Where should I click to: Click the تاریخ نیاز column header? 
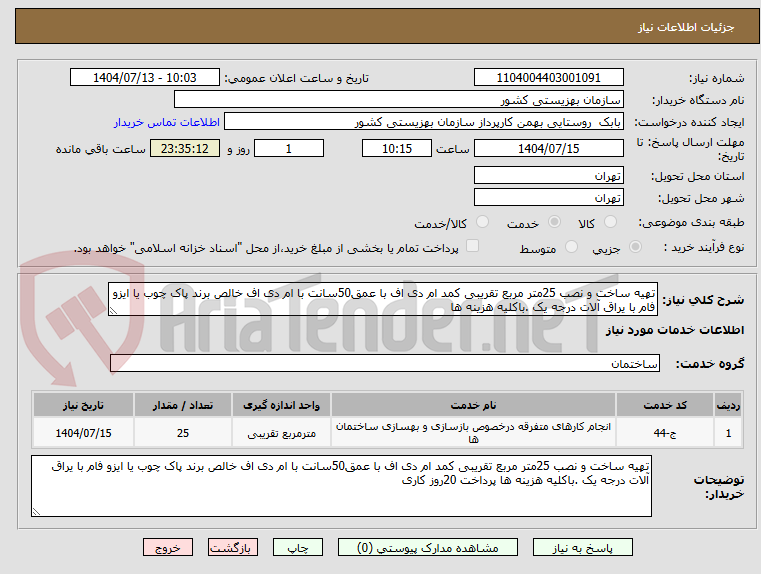83,405
